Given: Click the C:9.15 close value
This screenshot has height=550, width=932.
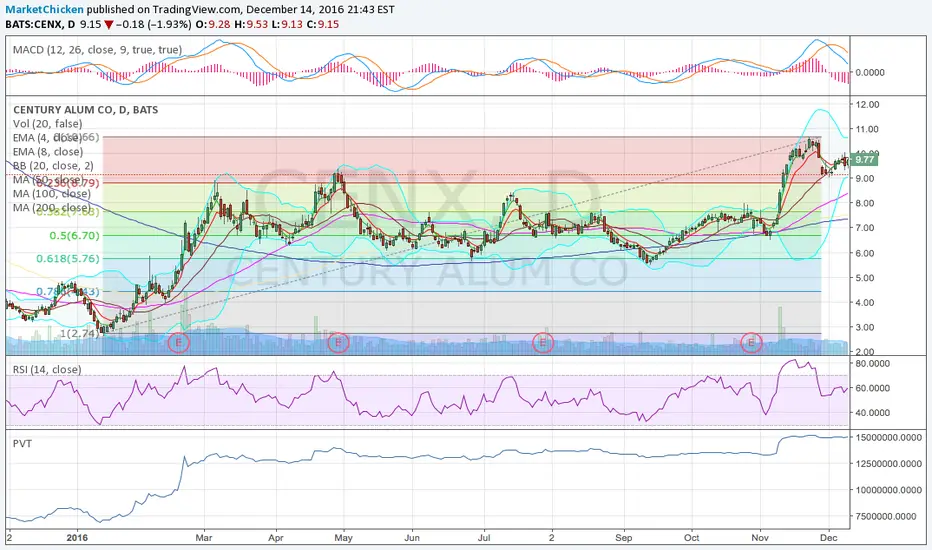Looking at the screenshot, I should [x=323, y=24].
